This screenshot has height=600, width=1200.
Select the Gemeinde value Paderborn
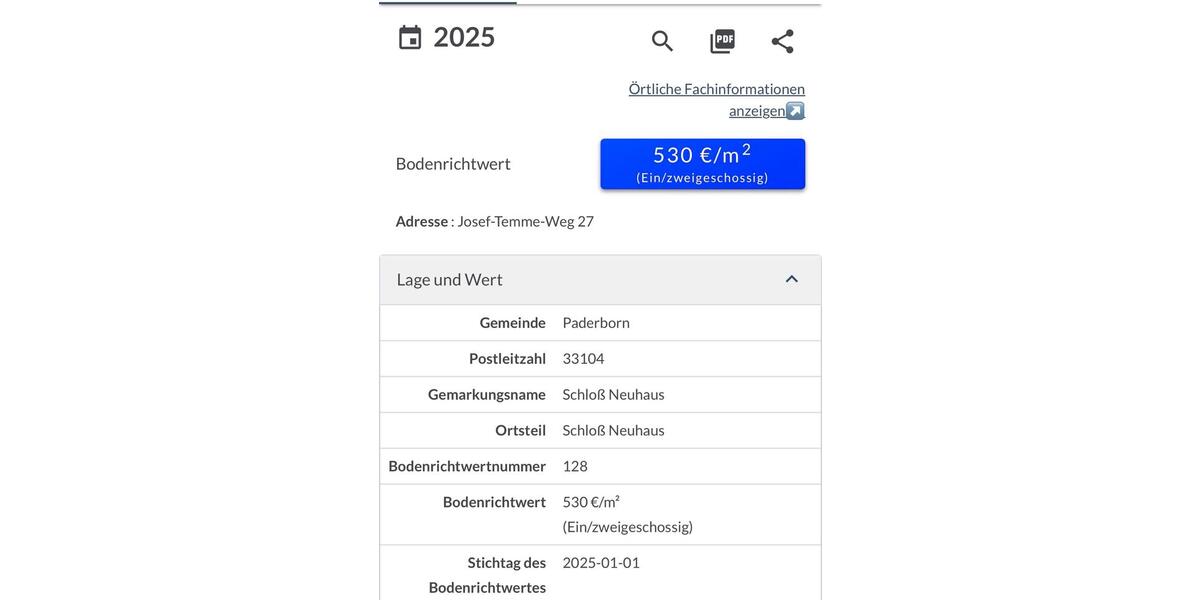tap(596, 320)
